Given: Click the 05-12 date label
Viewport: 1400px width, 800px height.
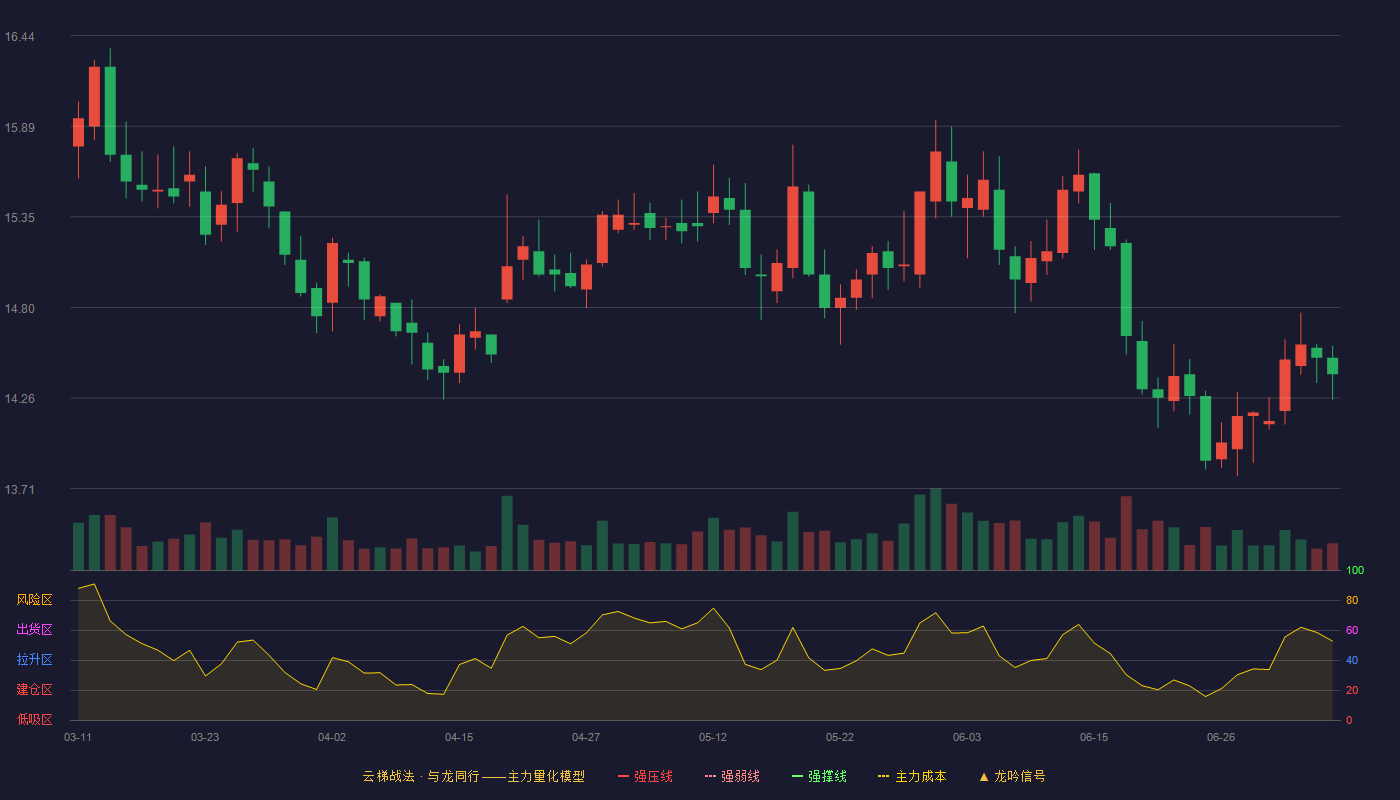Looking at the screenshot, I should tap(713, 737).
